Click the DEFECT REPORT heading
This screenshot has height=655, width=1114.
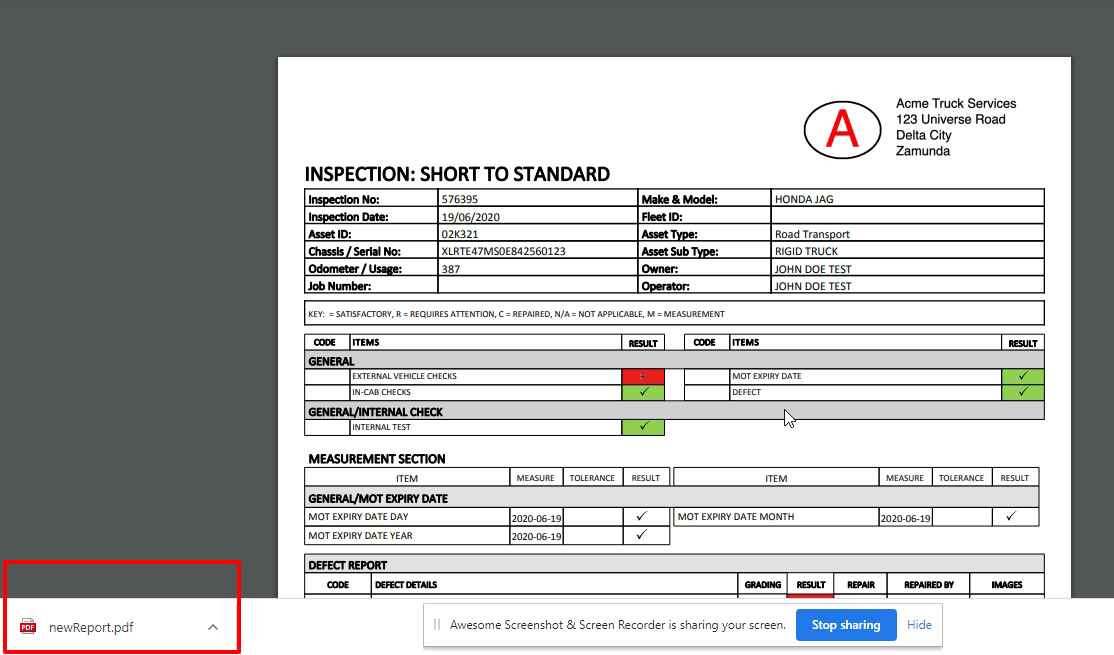[x=347, y=565]
